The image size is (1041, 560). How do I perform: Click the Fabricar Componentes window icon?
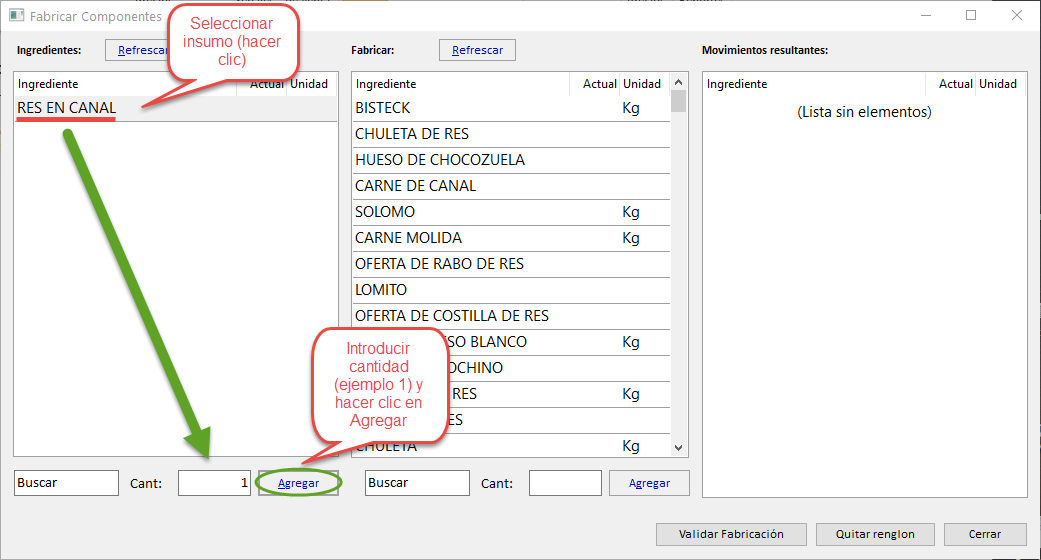click(x=16, y=16)
